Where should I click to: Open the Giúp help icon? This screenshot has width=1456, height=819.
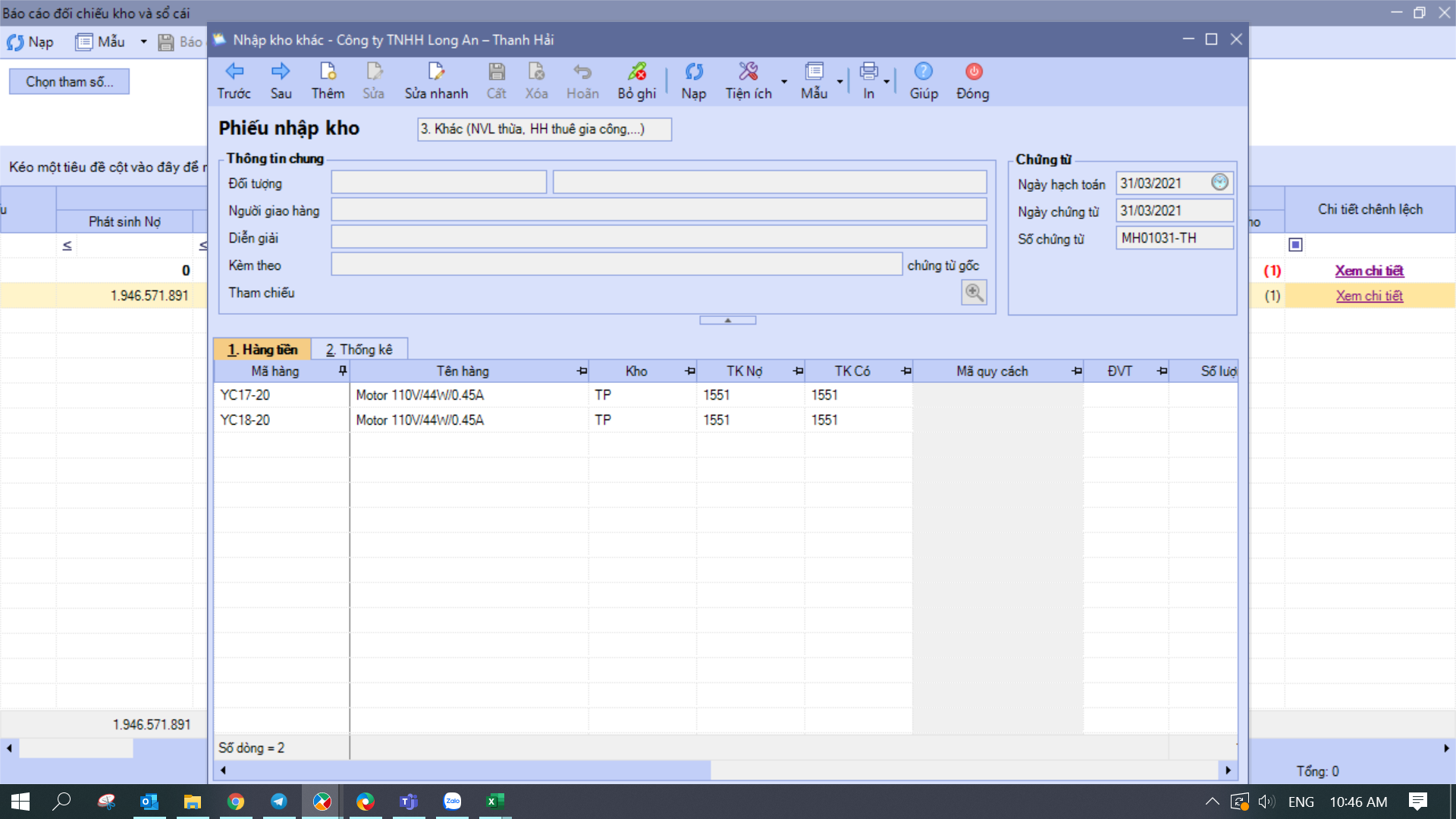(x=923, y=71)
